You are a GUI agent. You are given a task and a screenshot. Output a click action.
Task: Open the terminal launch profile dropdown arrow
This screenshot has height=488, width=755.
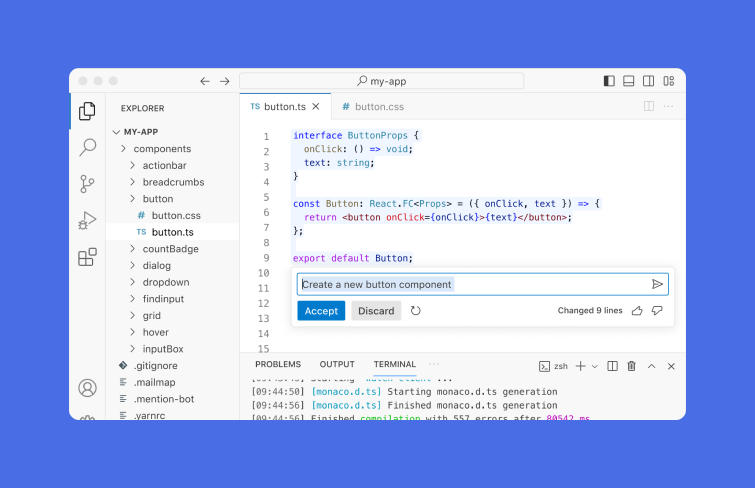click(595, 367)
